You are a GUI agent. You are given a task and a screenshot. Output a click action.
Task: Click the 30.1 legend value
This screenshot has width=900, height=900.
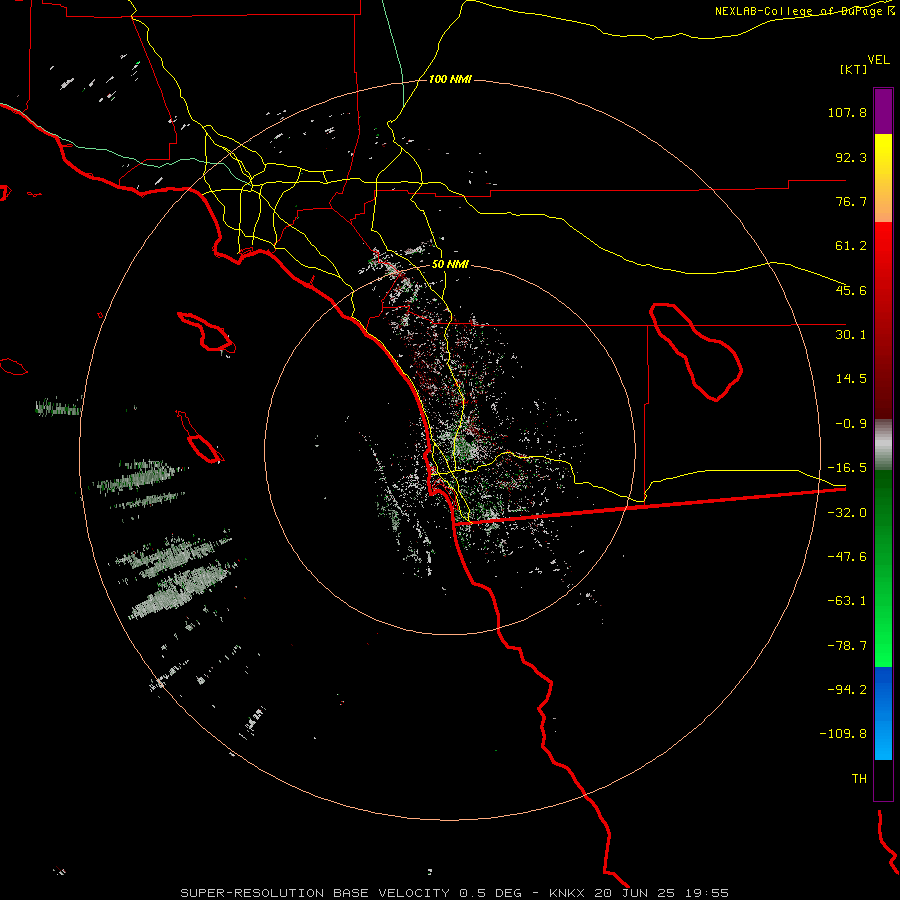coord(851,335)
